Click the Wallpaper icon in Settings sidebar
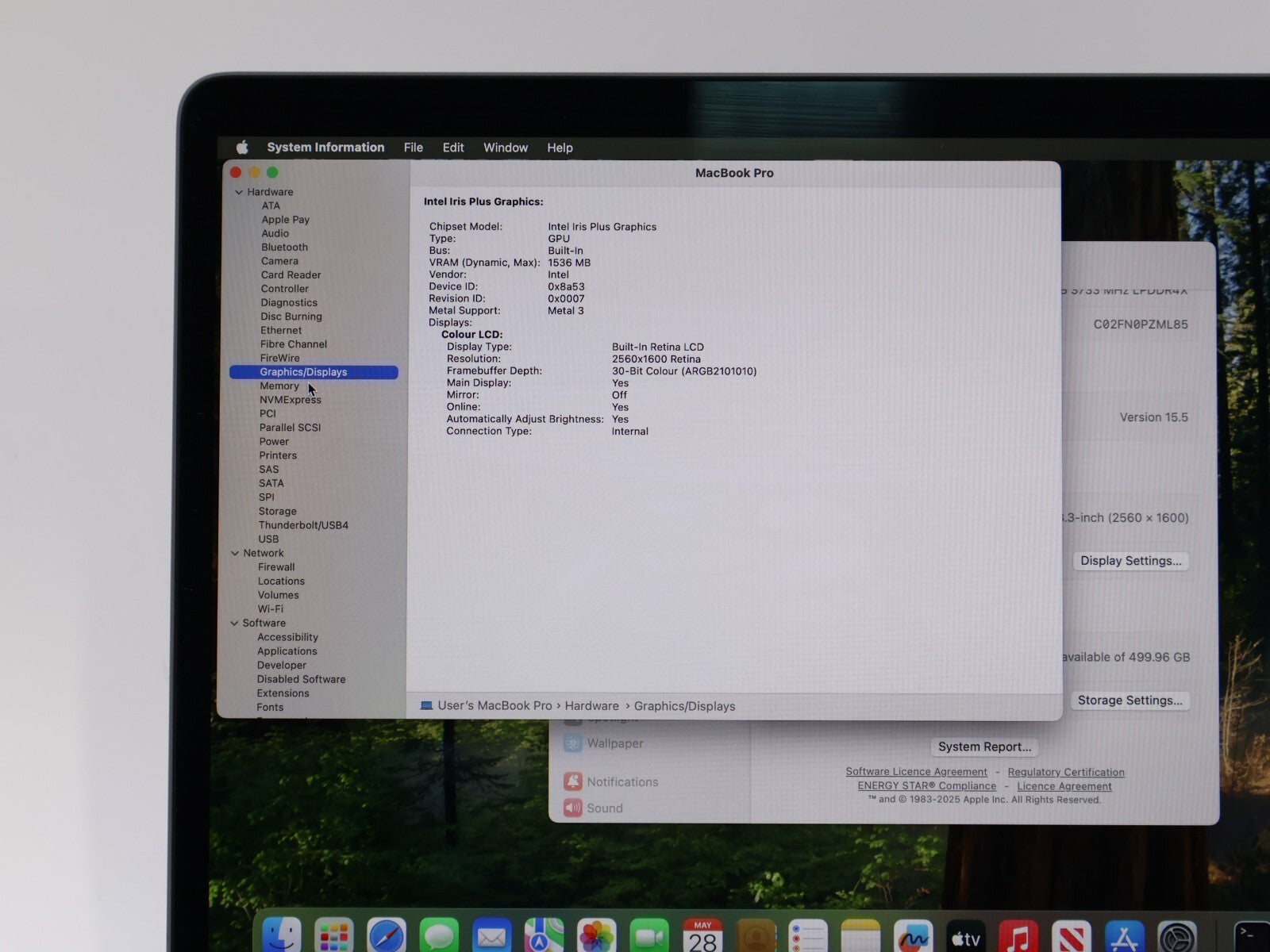1270x952 pixels. tap(572, 743)
